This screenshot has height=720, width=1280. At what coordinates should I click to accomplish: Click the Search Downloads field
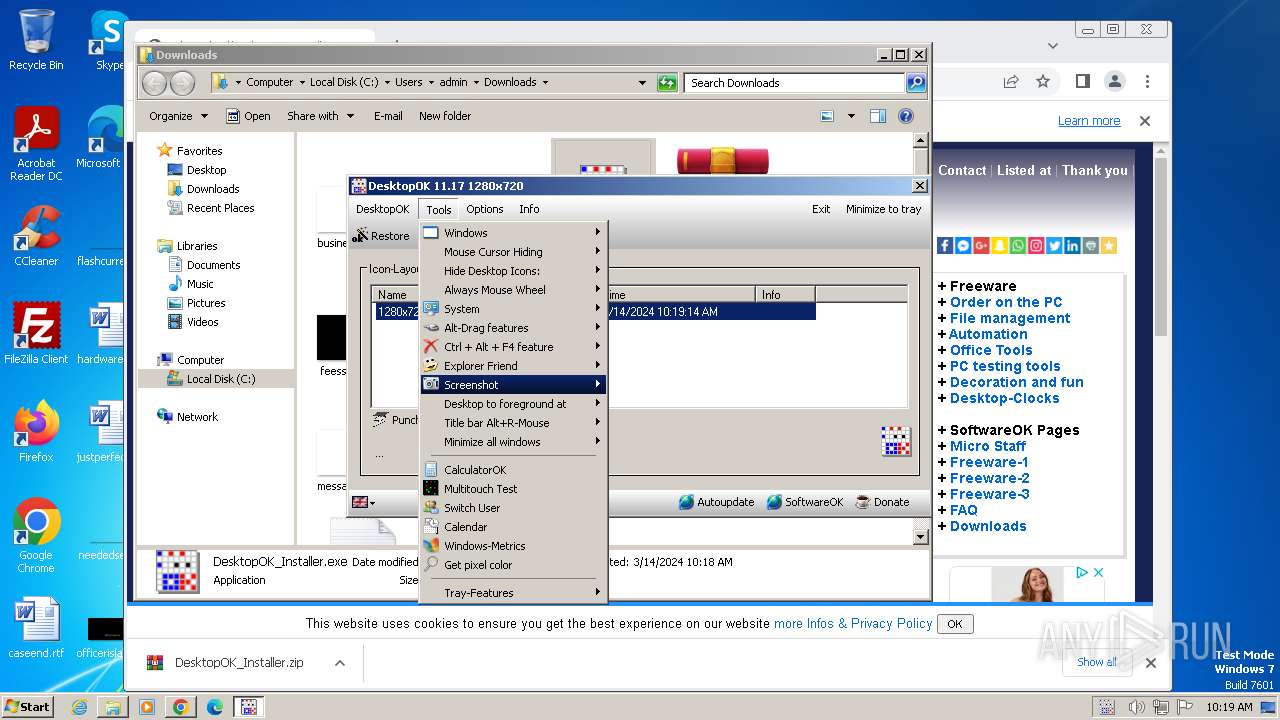click(x=795, y=83)
